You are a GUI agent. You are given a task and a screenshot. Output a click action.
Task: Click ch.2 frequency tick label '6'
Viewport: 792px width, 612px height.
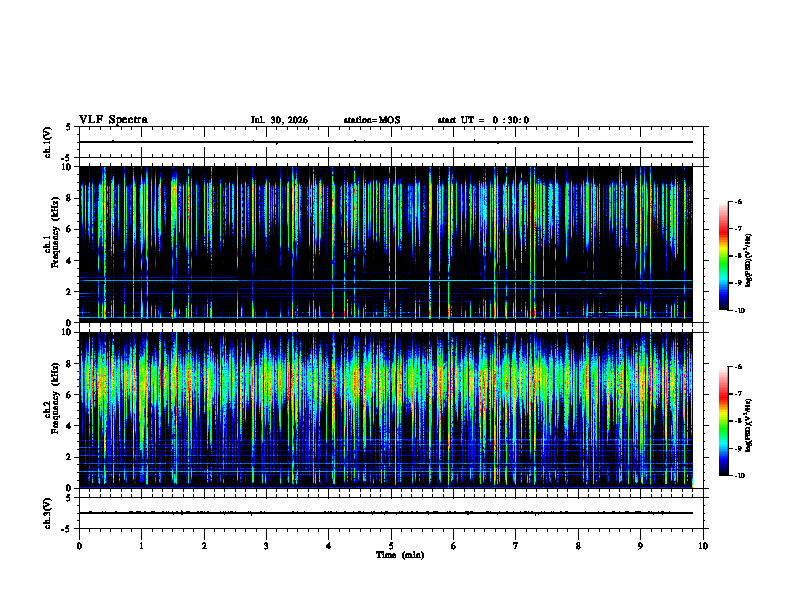(70, 395)
